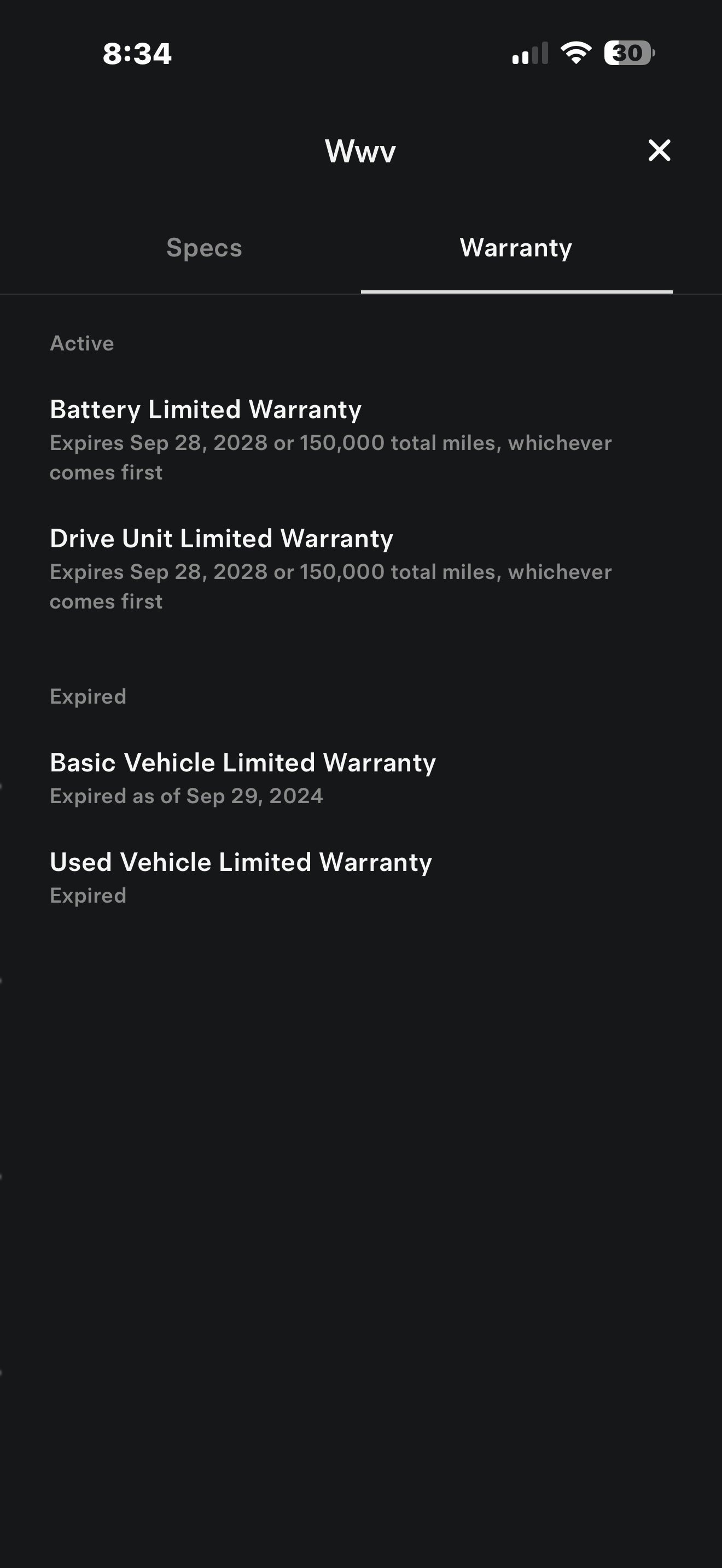Viewport: 722px width, 1568px height.
Task: Tap the battery level indicator icon
Action: click(630, 53)
